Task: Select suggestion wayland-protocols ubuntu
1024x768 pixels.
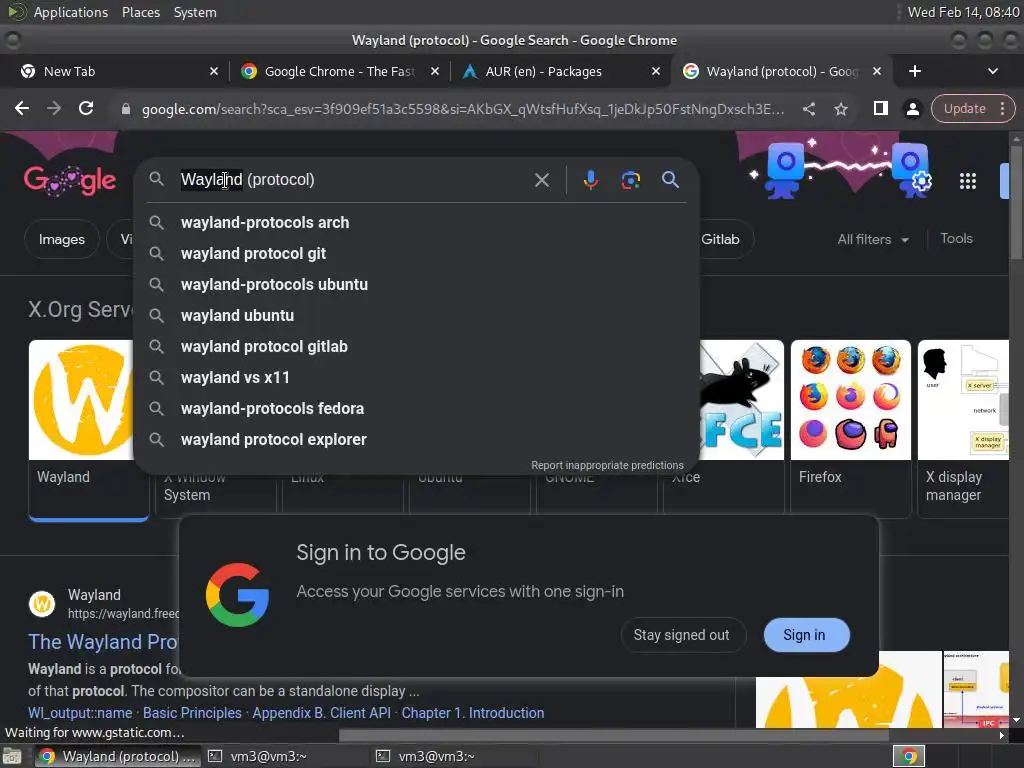Action: pyautogui.click(x=417, y=285)
